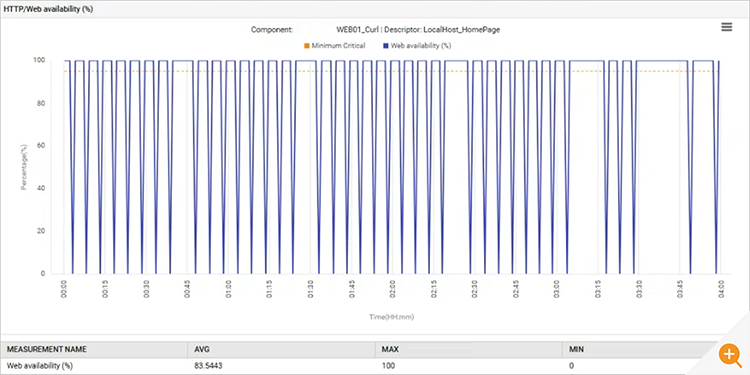
Task: Click the 00:00 time axis label
Action: point(64,289)
